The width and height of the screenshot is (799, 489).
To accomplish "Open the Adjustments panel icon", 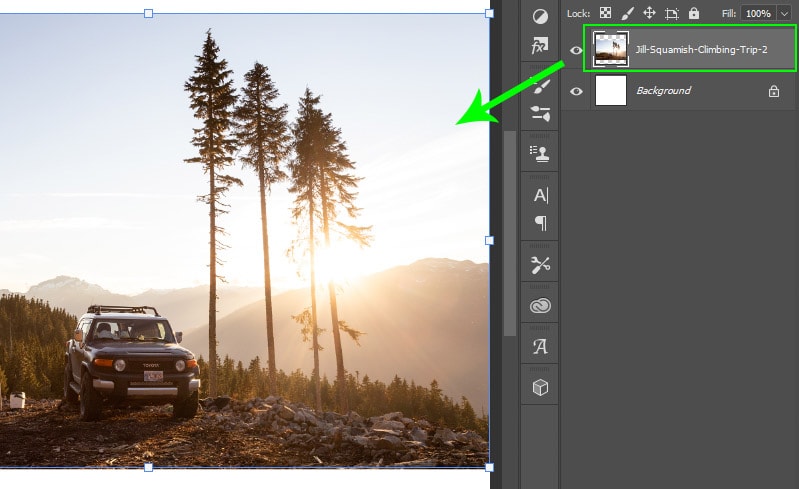I will click(x=540, y=16).
